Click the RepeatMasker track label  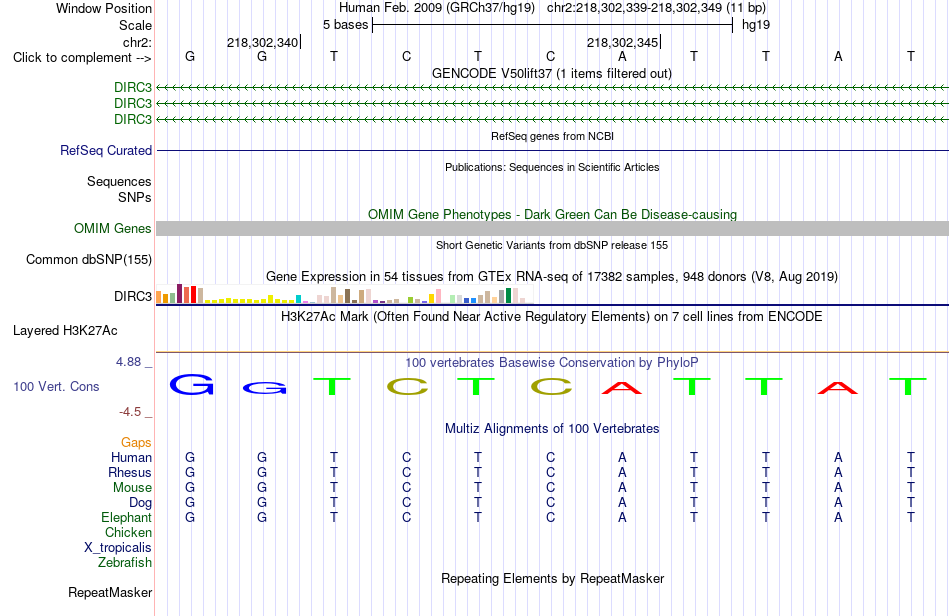pos(110,592)
